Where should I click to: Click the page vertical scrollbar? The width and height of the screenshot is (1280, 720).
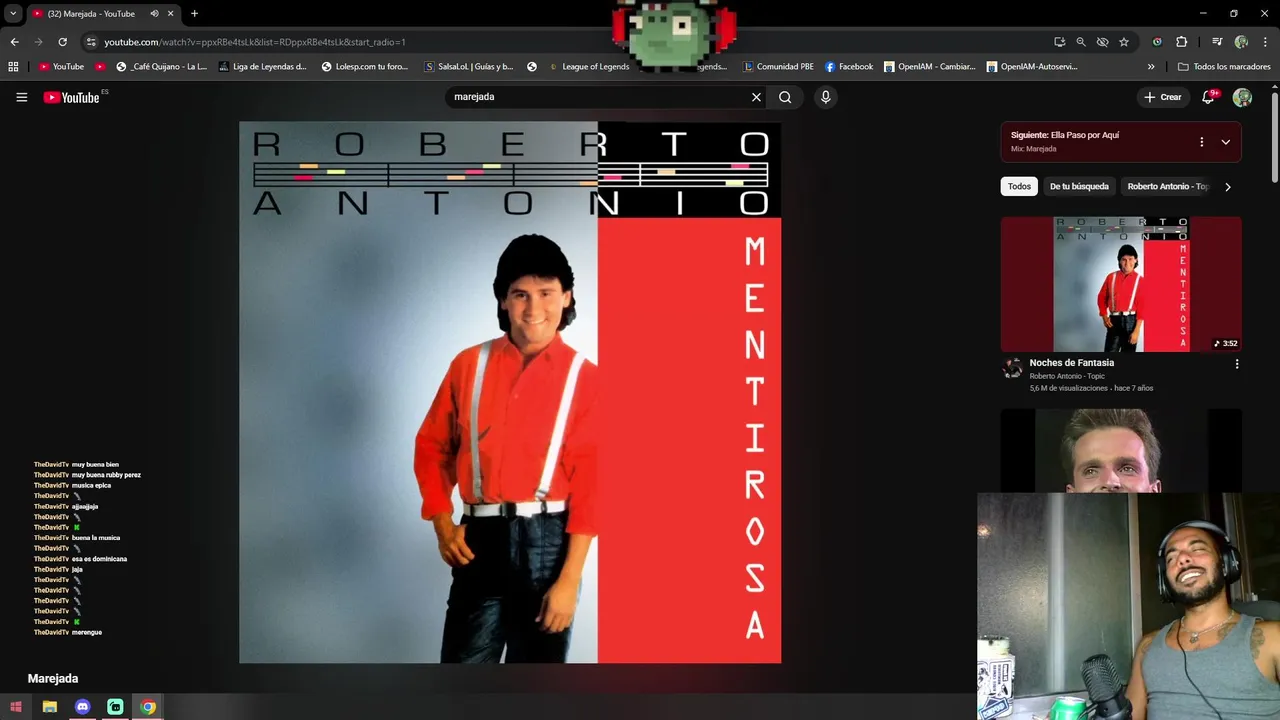[x=1275, y=138]
